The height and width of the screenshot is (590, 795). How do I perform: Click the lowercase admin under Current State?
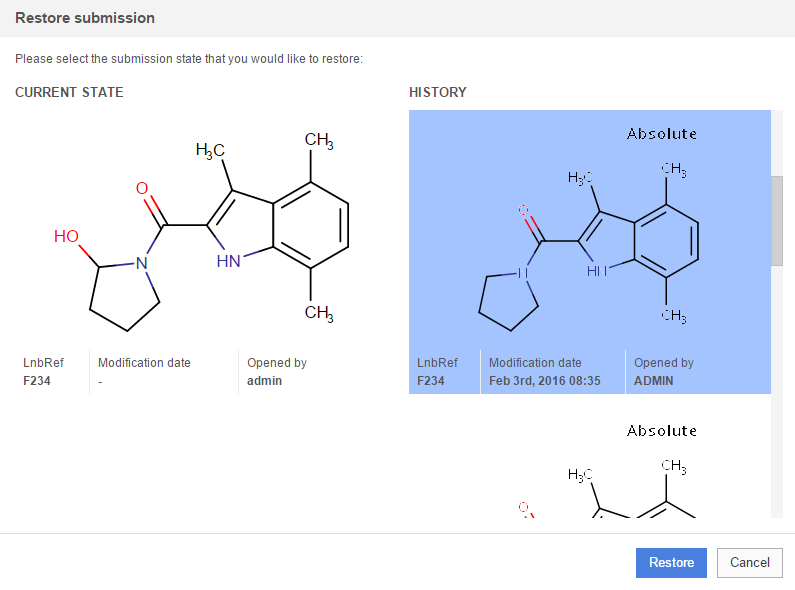[264, 380]
